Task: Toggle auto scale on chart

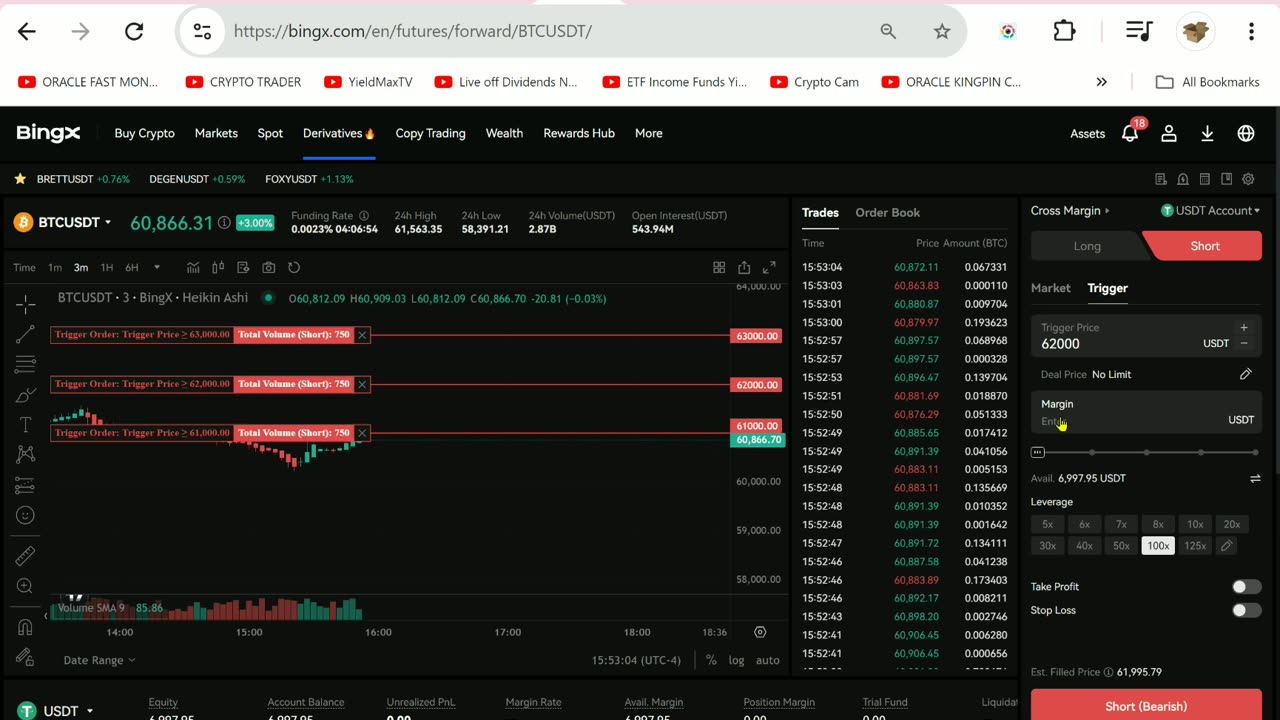Action: pos(767,660)
